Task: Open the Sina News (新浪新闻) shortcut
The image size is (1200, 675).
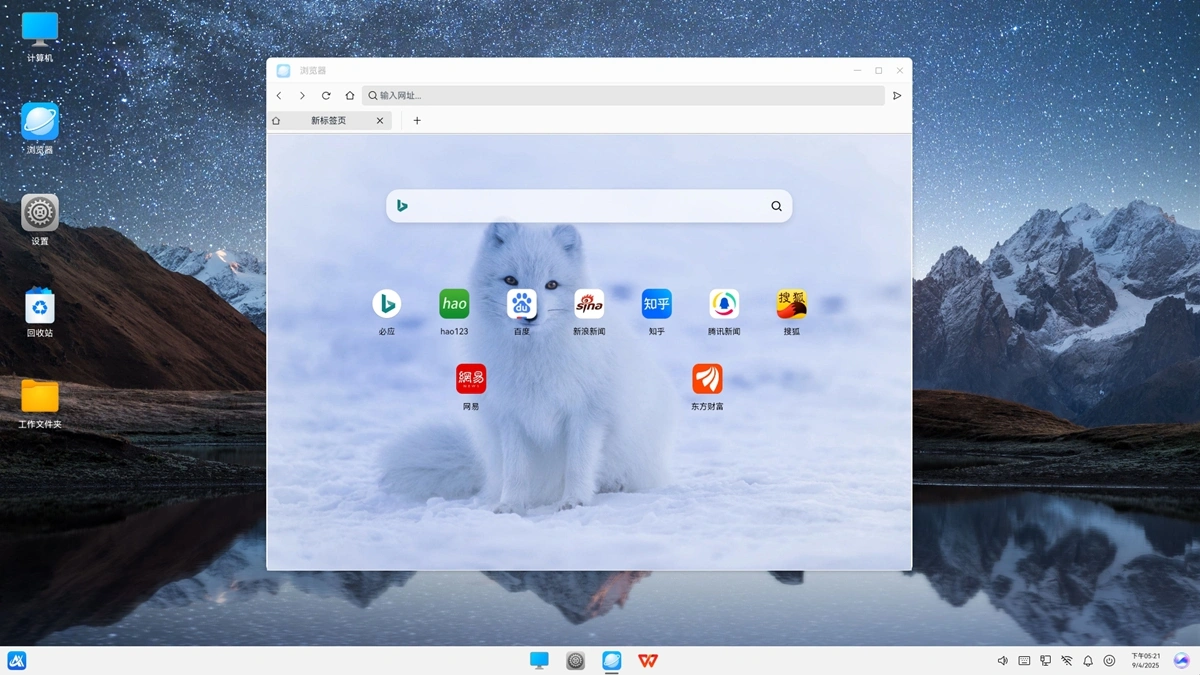Action: coord(589,304)
